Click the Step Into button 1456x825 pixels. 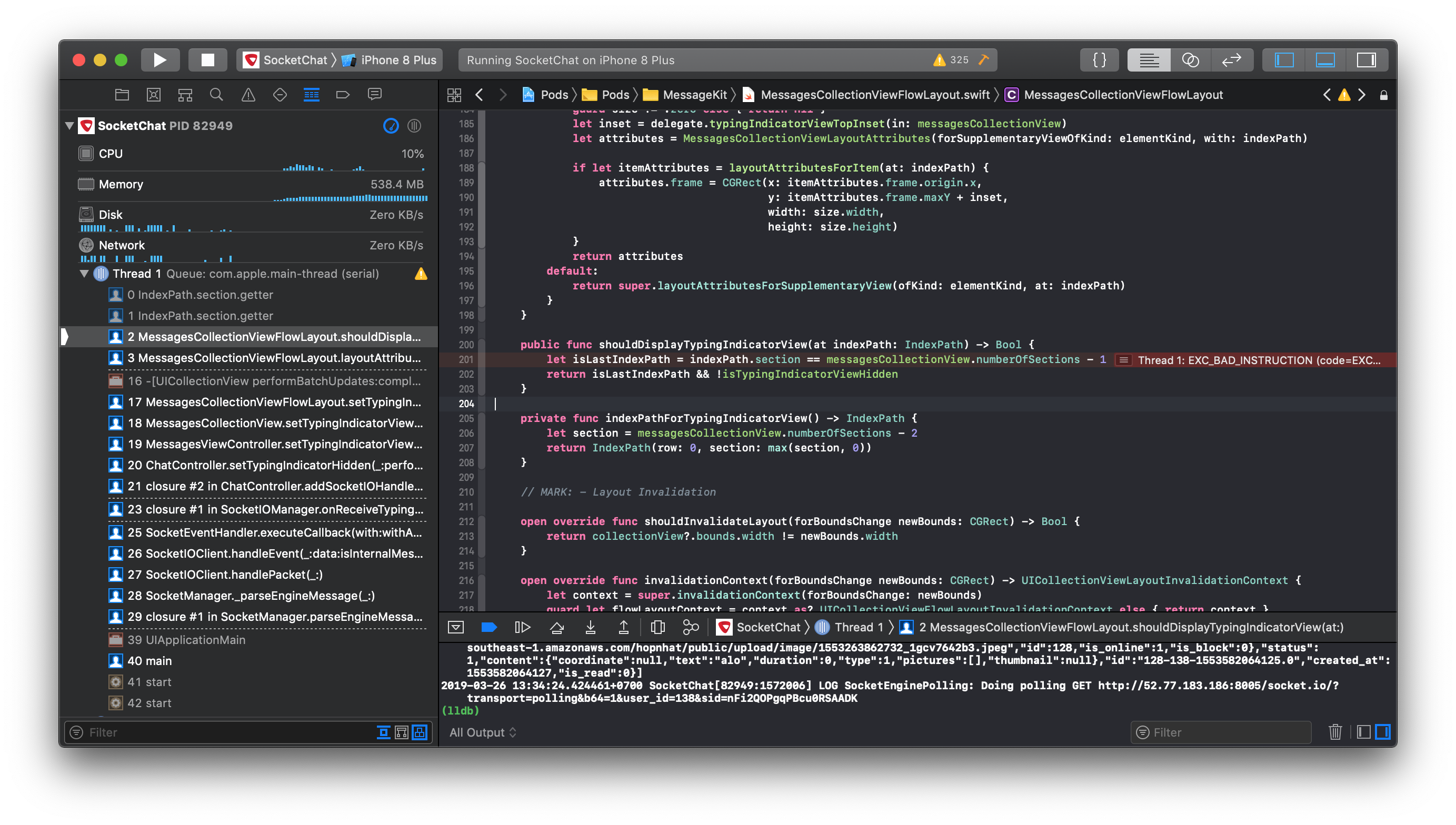point(590,627)
